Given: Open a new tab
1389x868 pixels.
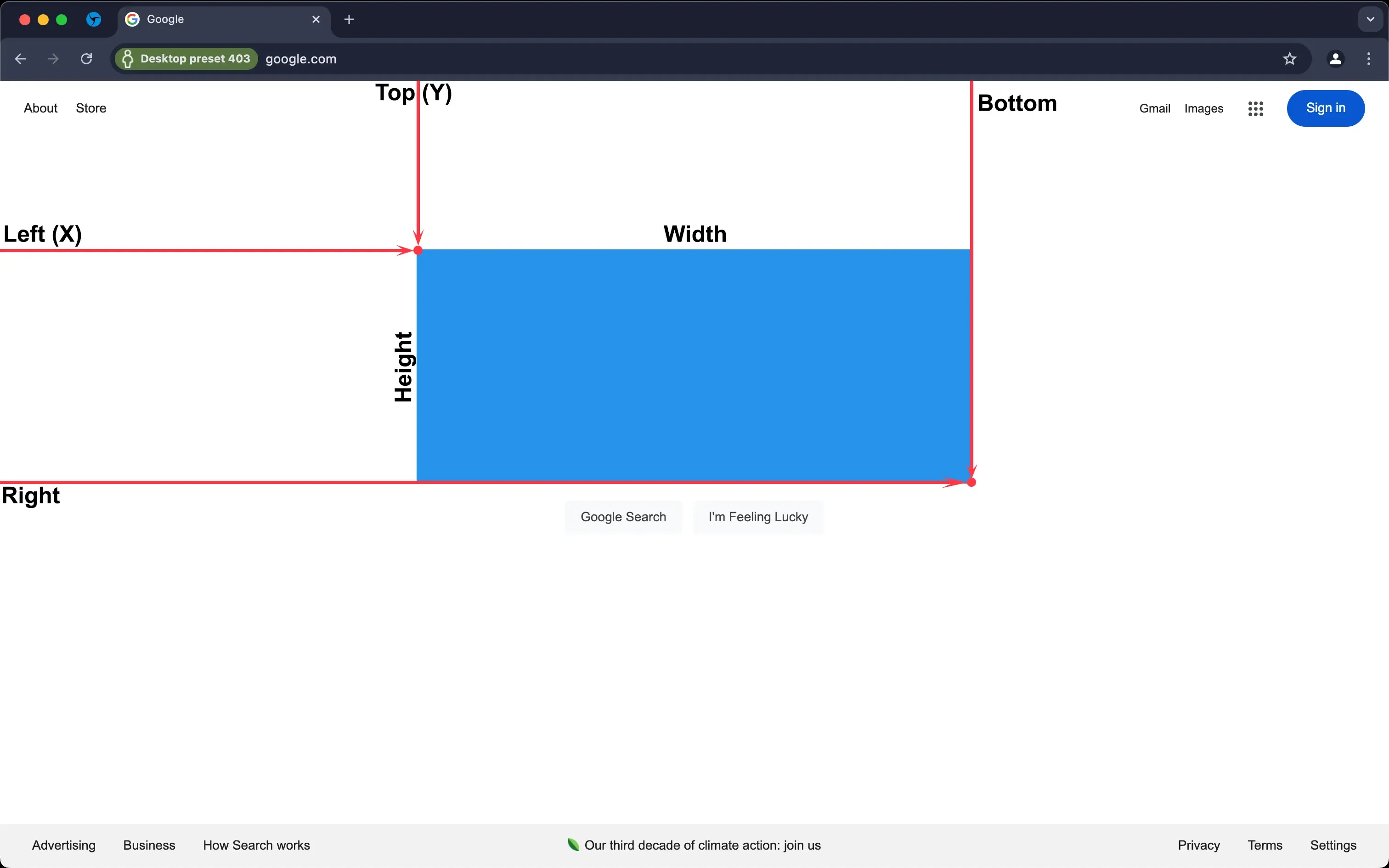Looking at the screenshot, I should click(349, 19).
